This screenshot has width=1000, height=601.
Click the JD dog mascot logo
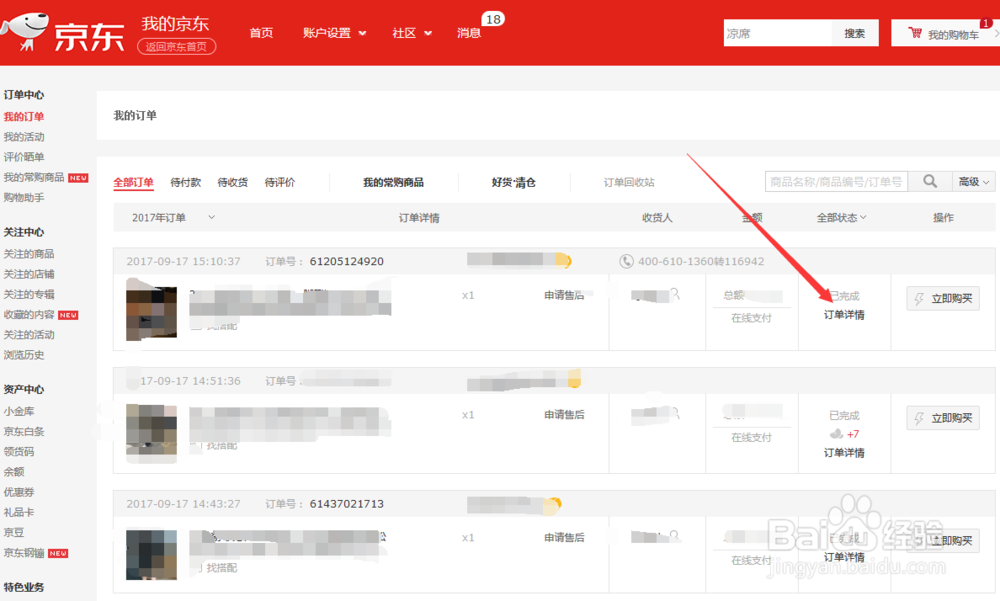coord(30,27)
